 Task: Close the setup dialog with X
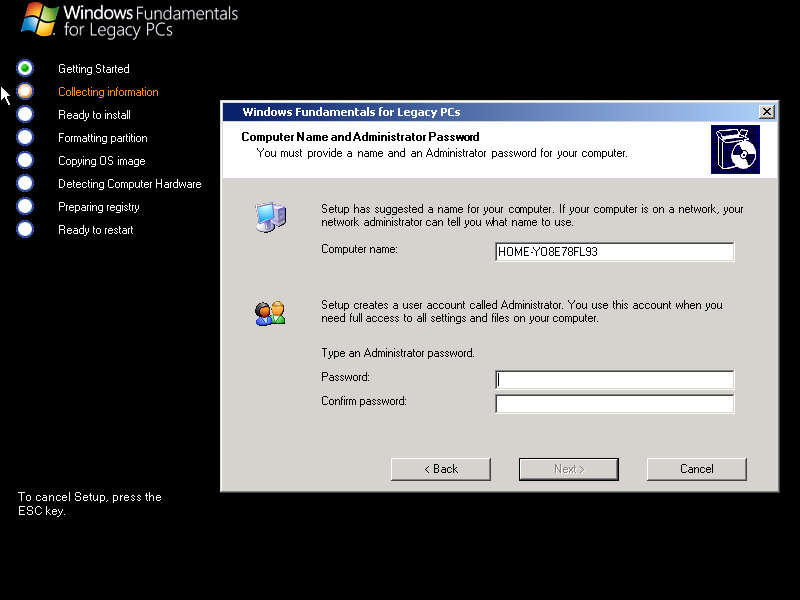click(766, 112)
